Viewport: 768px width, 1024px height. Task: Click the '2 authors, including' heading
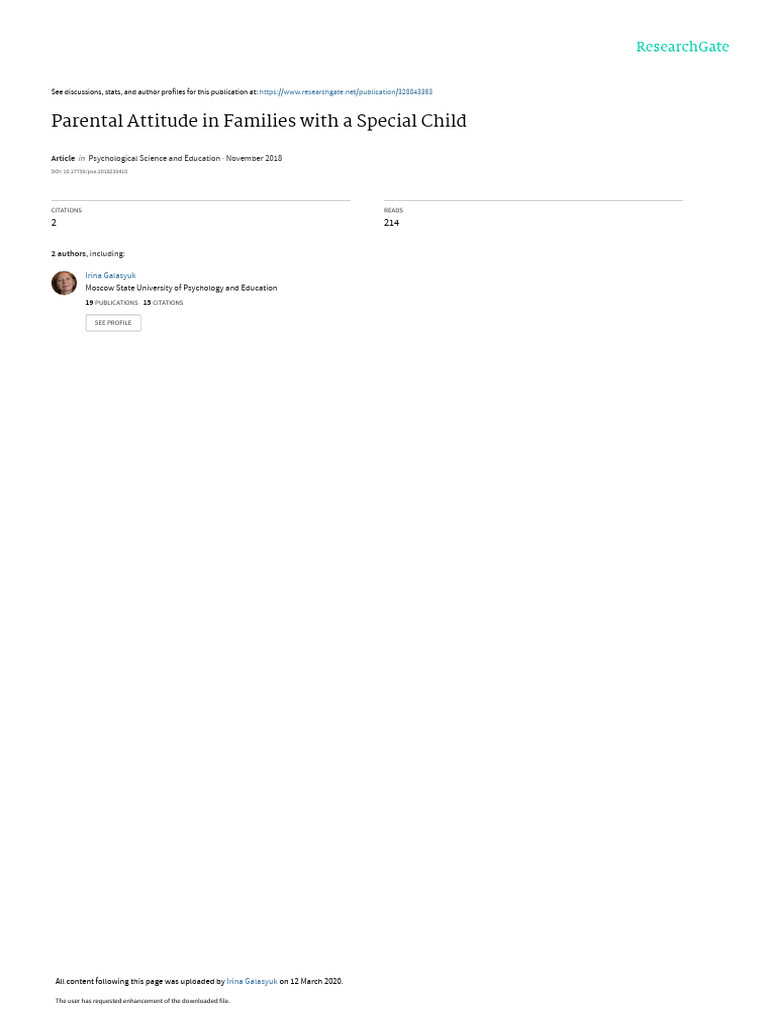click(88, 253)
